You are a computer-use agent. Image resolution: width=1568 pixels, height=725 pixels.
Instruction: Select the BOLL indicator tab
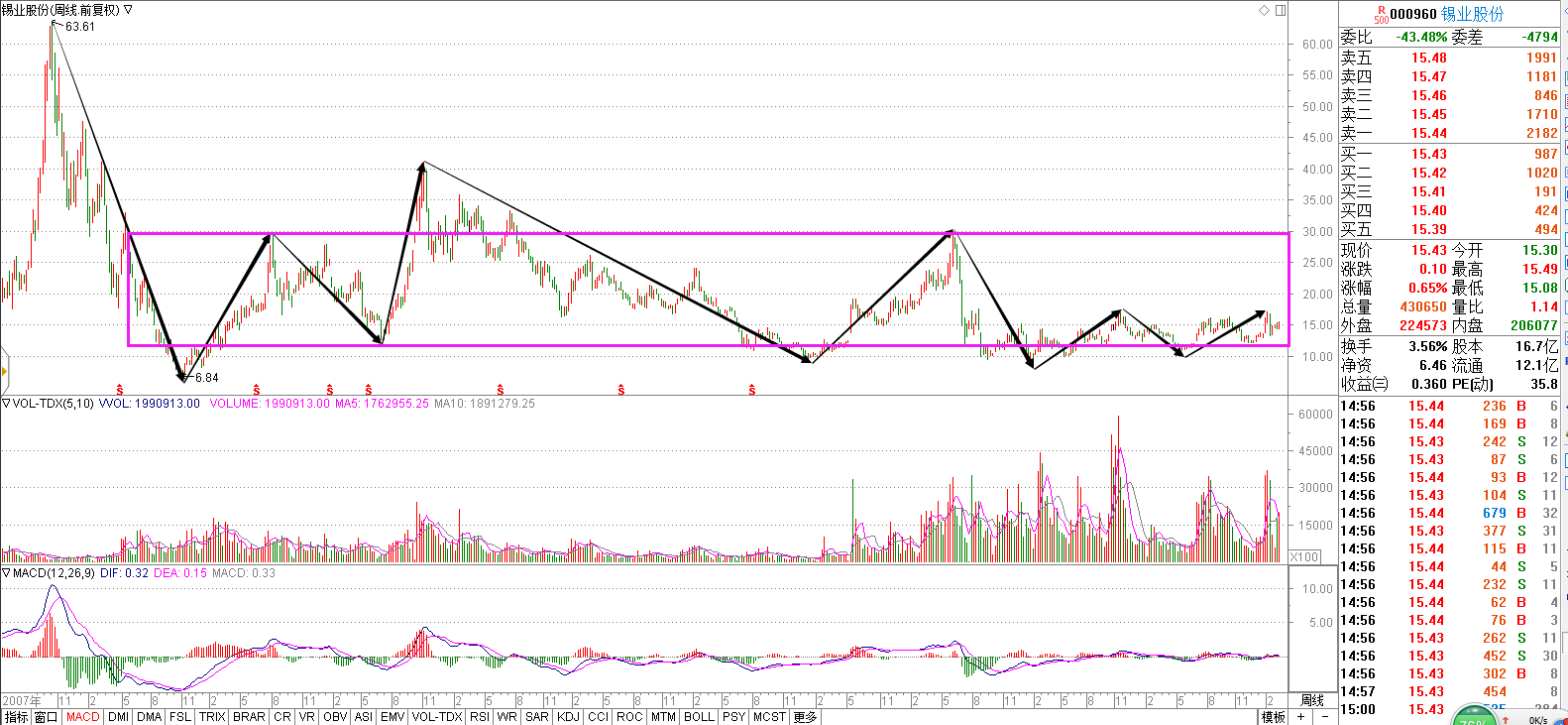point(699,717)
